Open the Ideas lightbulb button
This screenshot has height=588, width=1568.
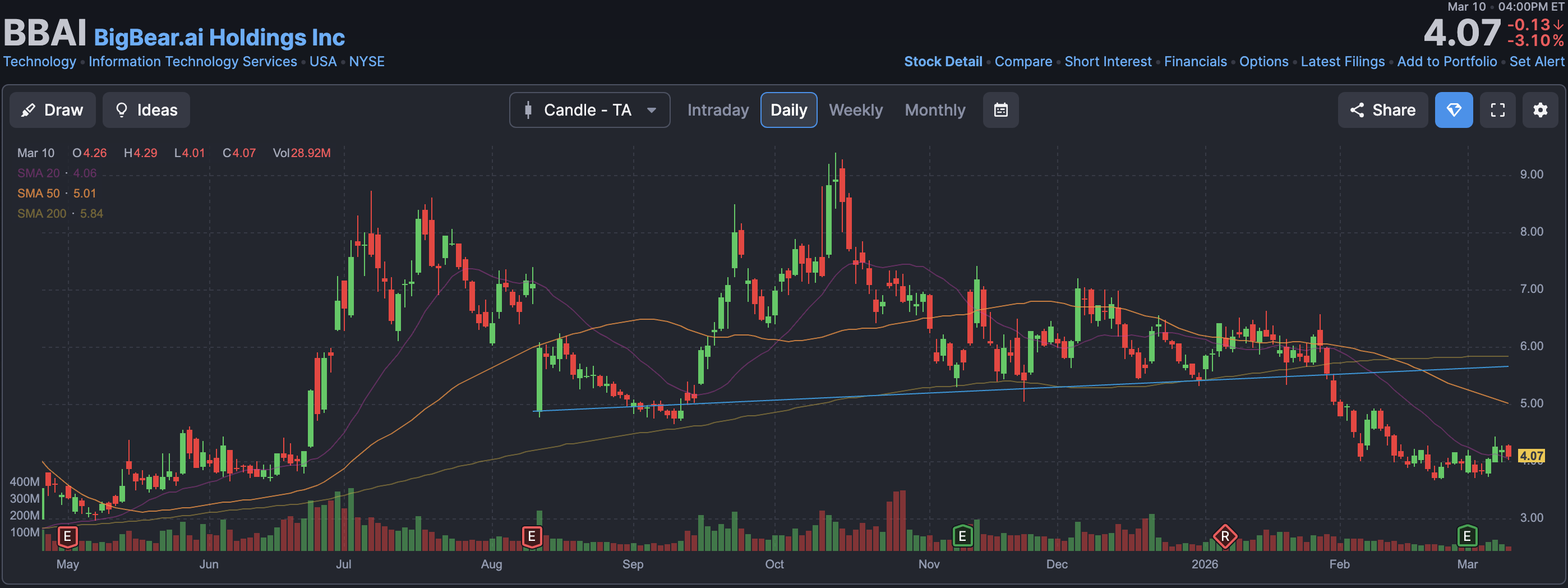[146, 110]
